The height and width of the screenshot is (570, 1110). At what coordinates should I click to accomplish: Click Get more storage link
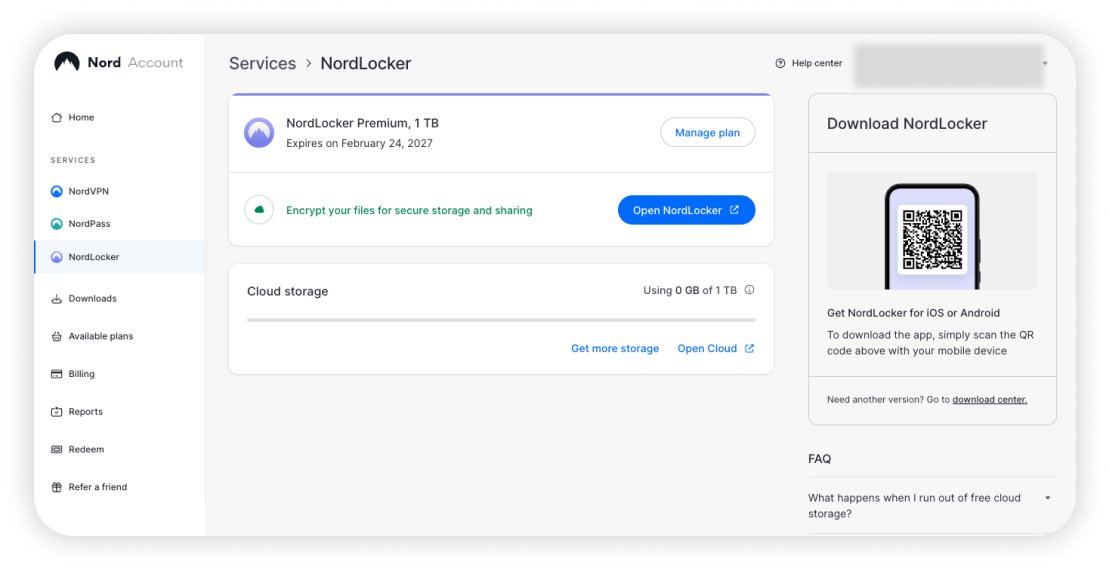tap(614, 348)
